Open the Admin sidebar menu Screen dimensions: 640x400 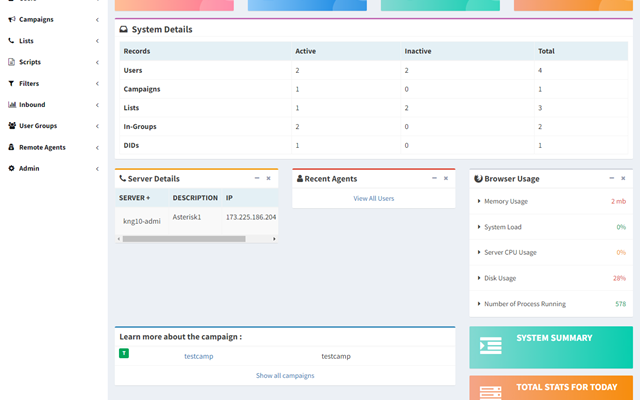(x=54, y=168)
